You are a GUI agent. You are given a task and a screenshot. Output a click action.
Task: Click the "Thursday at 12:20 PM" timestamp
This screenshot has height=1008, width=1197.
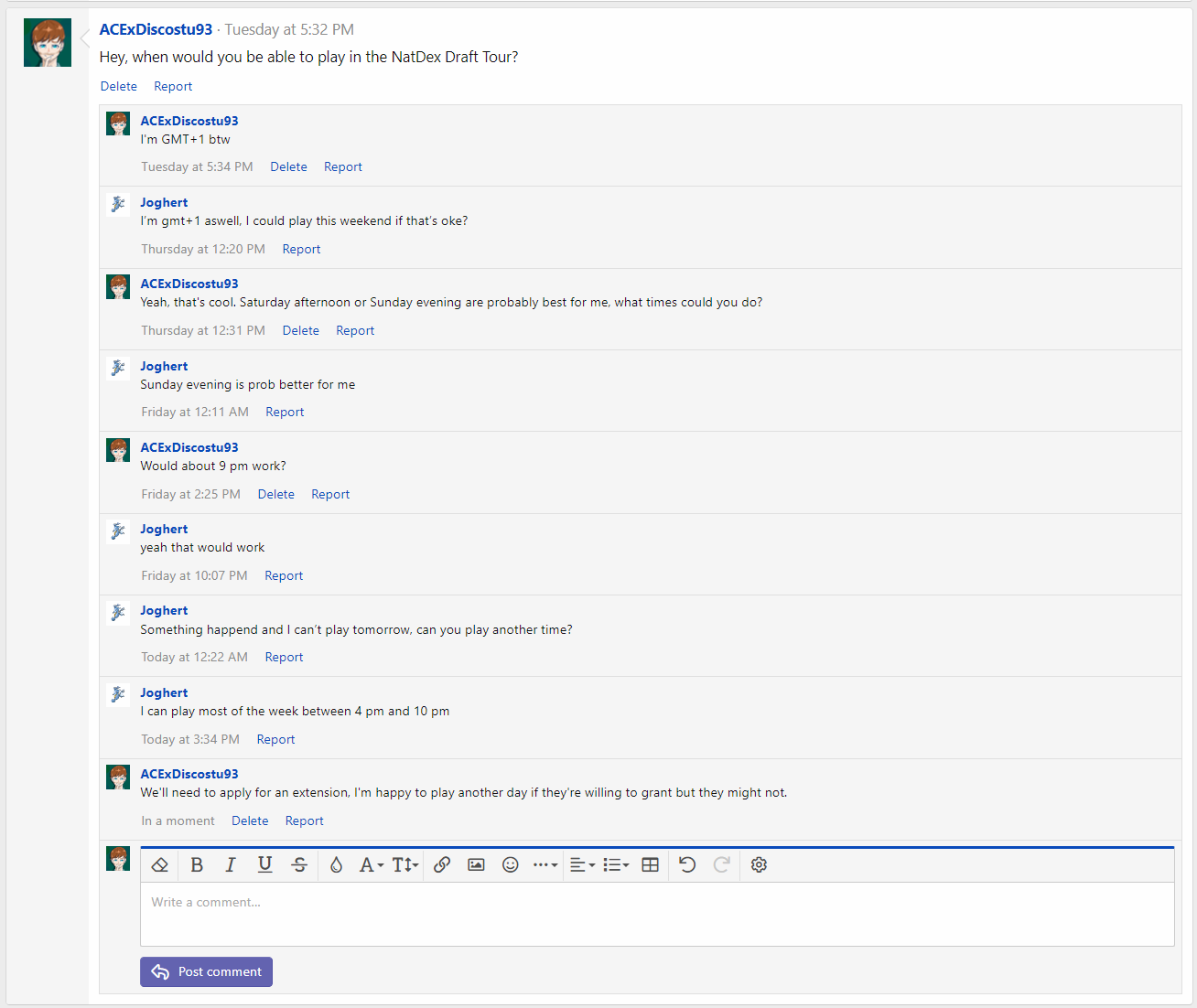point(203,250)
